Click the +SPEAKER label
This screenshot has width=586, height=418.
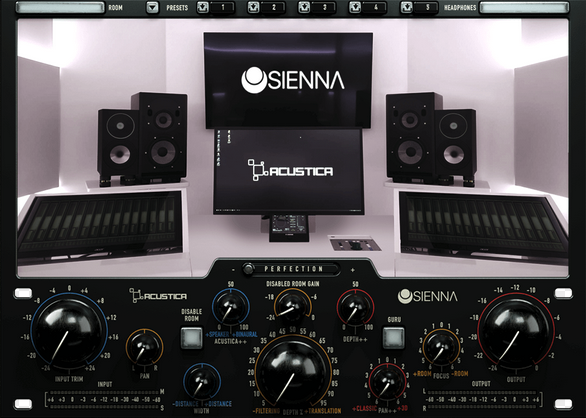(217, 334)
